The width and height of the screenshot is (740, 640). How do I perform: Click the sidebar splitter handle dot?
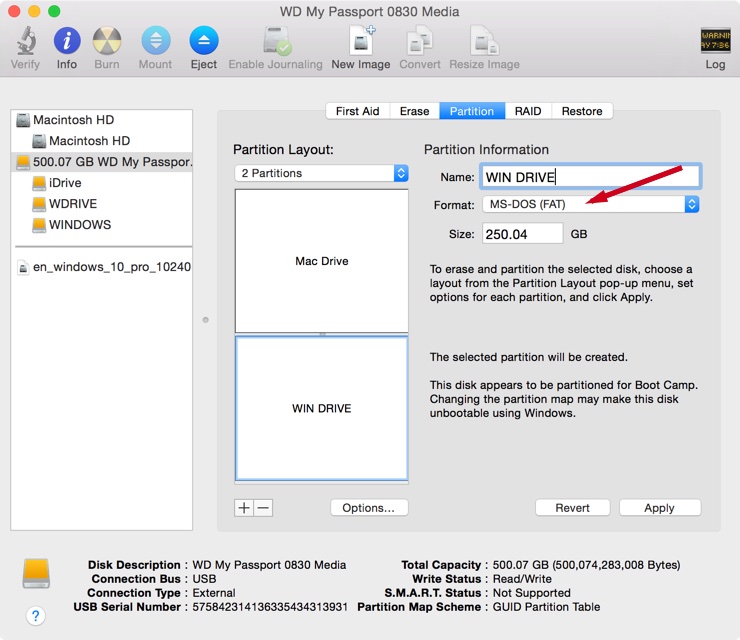pyautogui.click(x=205, y=320)
